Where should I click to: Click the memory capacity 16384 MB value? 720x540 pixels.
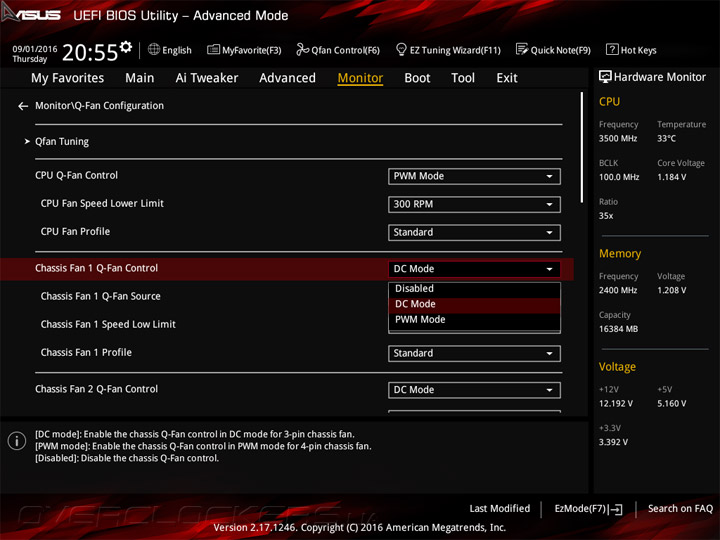618,329
